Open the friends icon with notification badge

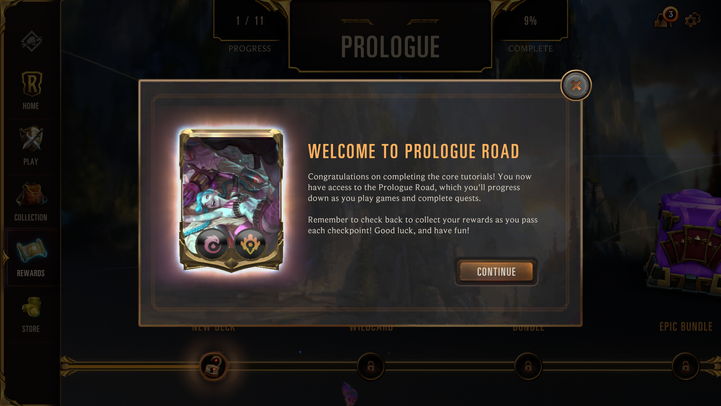pyautogui.click(x=665, y=18)
